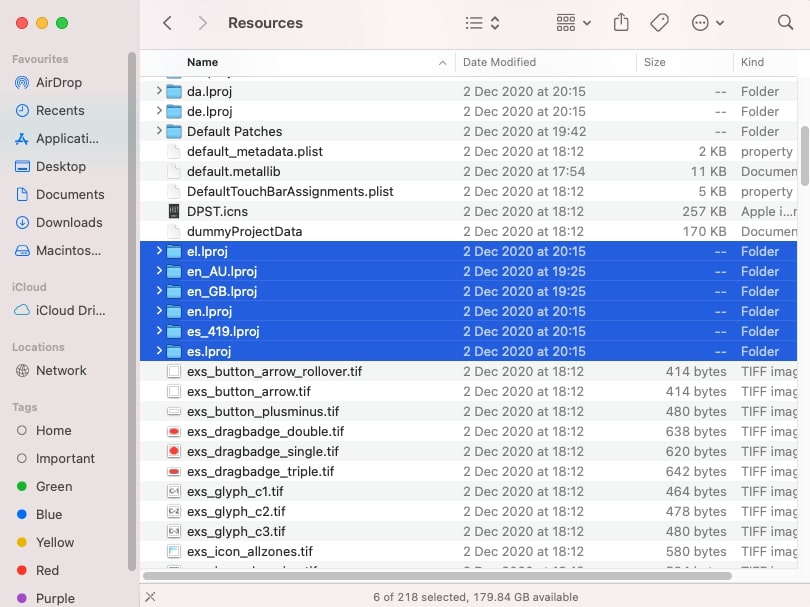Click the Tags toolbar icon
The height and width of the screenshot is (607, 810).
[x=659, y=23]
